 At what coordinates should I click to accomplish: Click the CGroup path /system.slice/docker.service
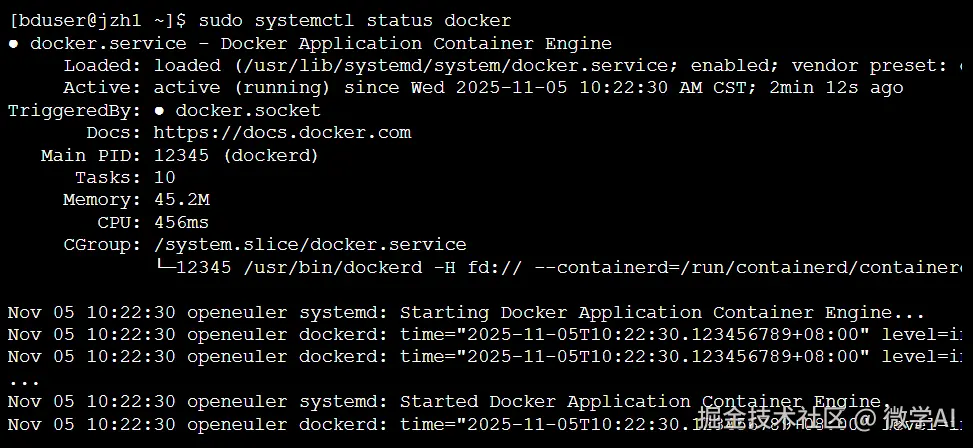point(310,244)
